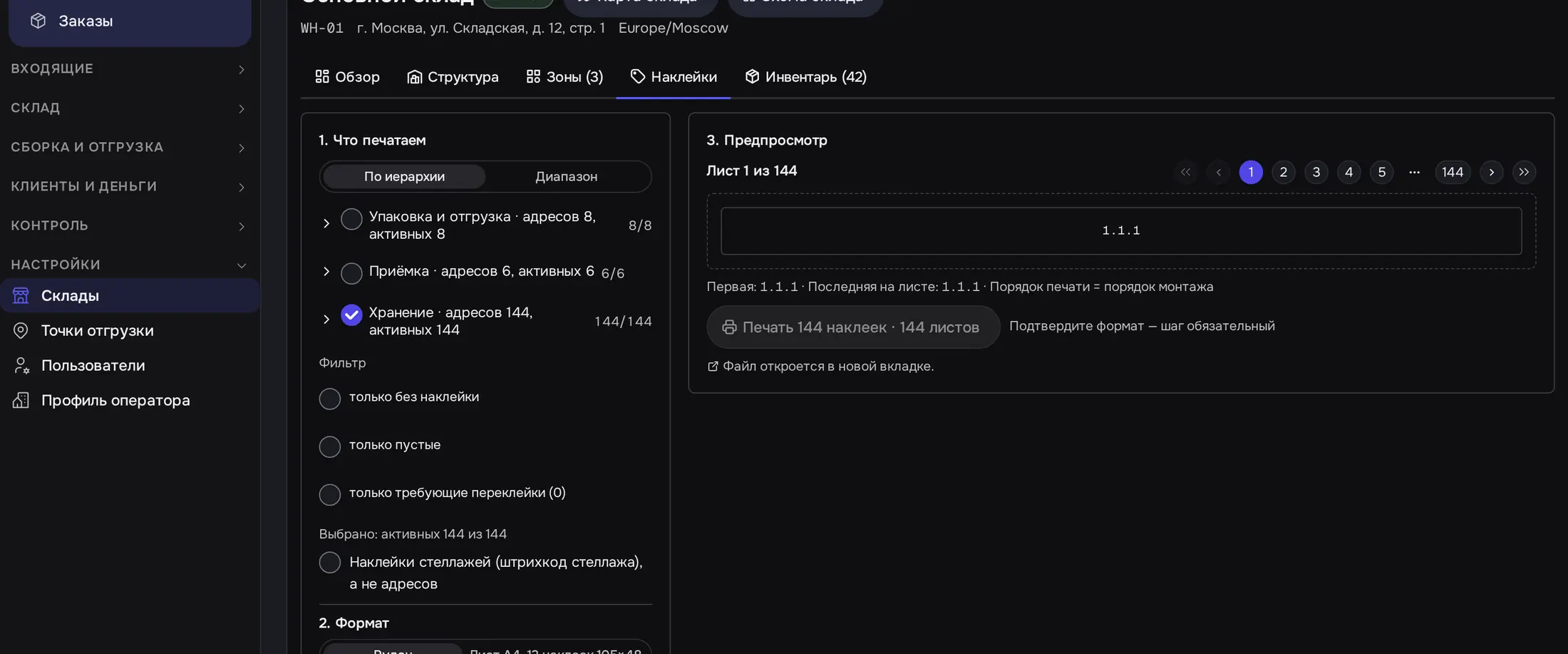The image size is (1568, 654).
Task: Select Упаковка и отгрузка zone checkbox
Action: point(351,219)
